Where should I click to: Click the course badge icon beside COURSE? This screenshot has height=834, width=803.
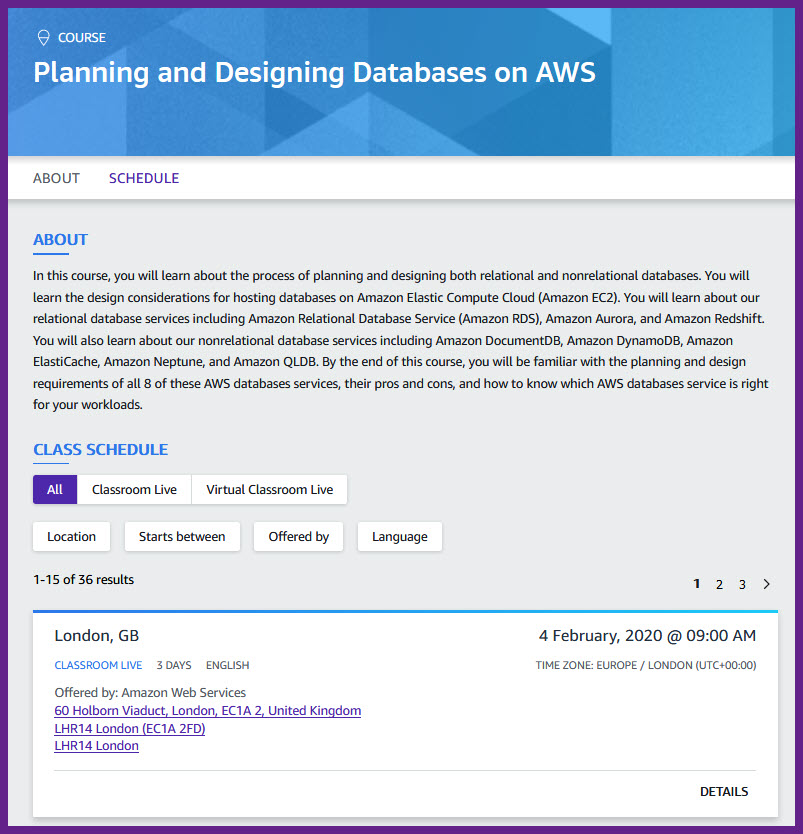pyautogui.click(x=44, y=38)
